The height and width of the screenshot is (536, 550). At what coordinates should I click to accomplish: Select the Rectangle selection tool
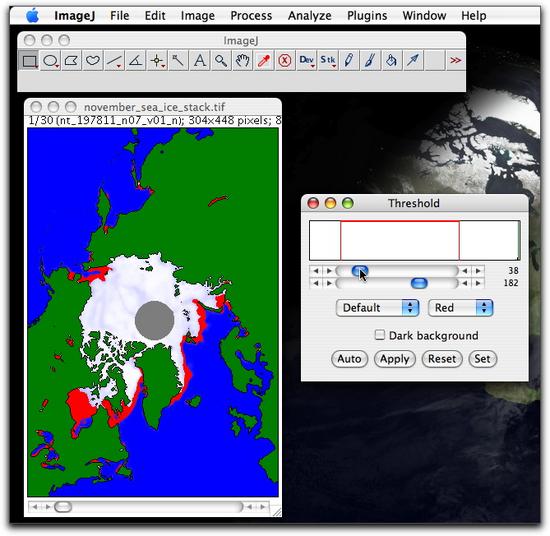(x=29, y=61)
